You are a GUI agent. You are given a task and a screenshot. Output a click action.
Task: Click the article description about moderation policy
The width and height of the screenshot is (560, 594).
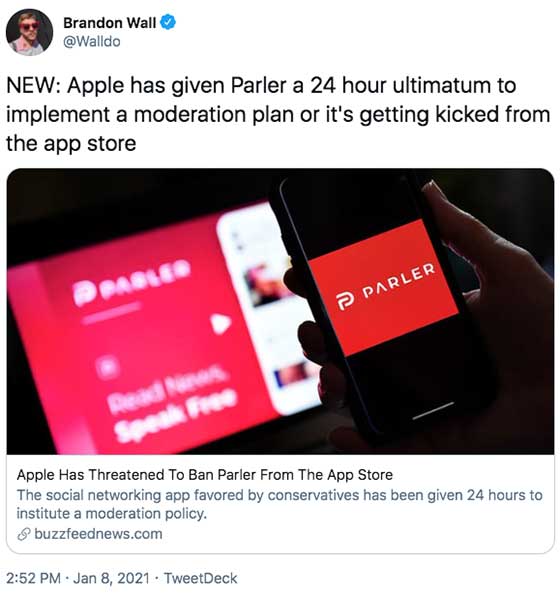[280, 504]
